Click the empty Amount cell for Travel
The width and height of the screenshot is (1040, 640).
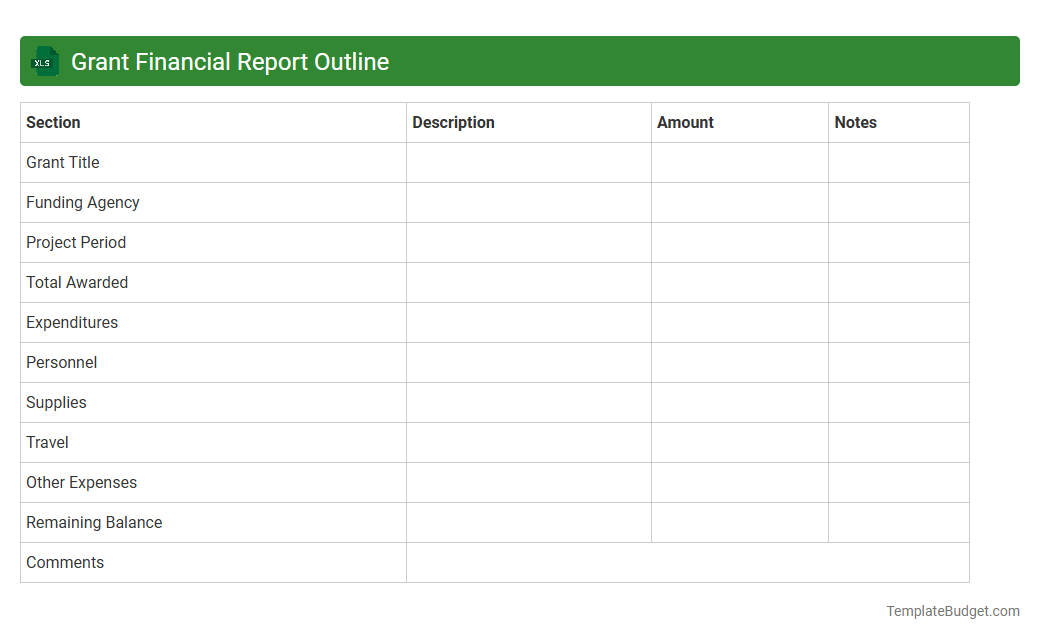tap(739, 442)
